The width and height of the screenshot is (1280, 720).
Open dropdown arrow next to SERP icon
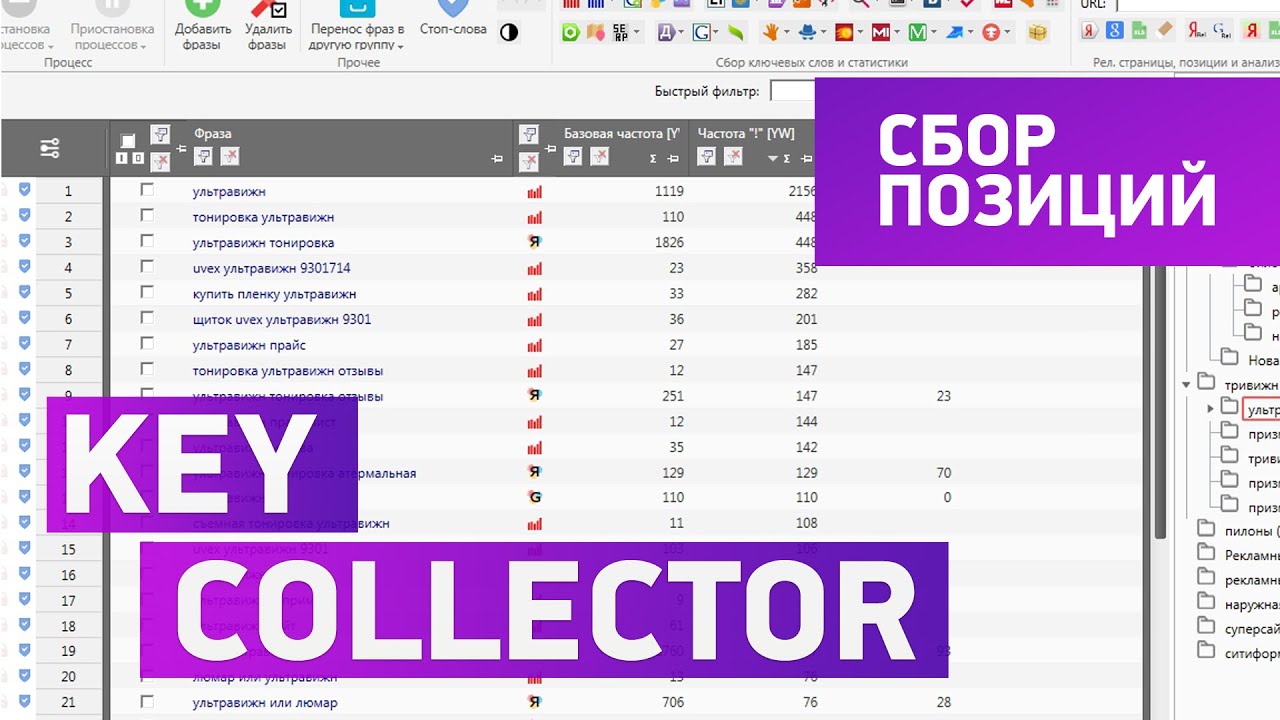[x=636, y=33]
